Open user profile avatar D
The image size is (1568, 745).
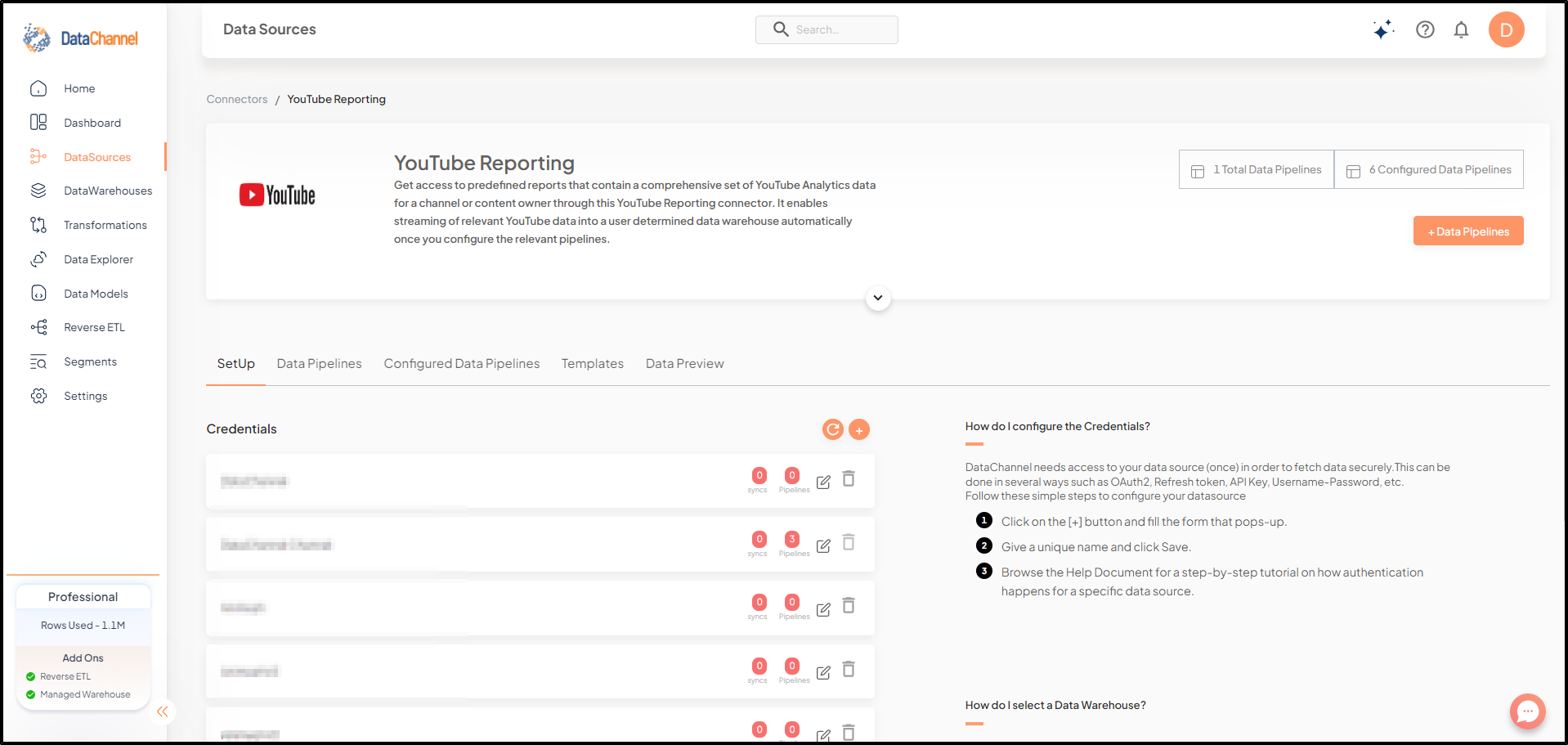1506,29
